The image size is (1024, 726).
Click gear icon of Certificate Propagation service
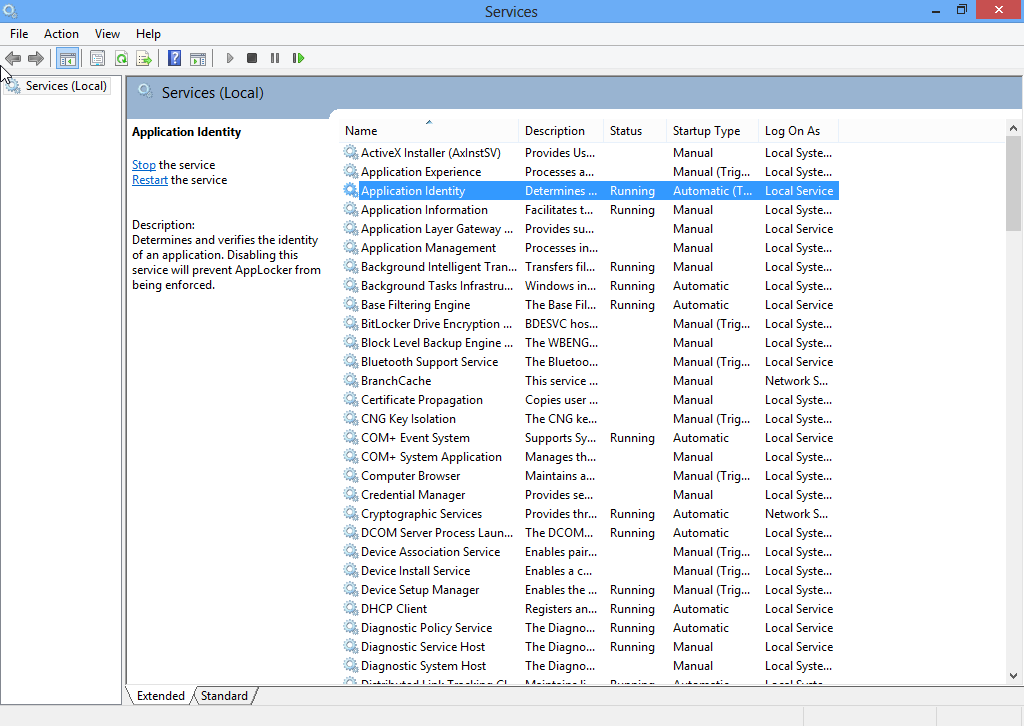click(x=351, y=399)
